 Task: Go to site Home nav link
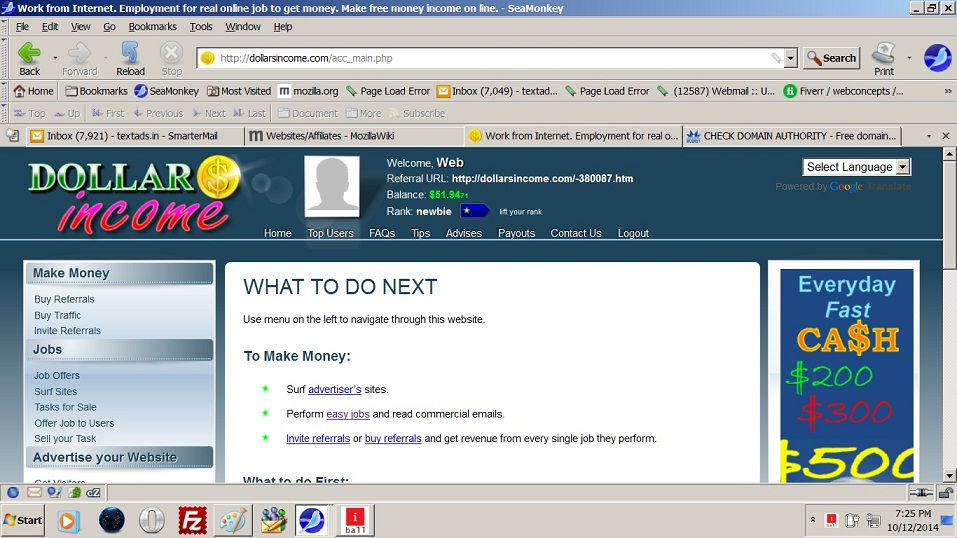tap(278, 233)
